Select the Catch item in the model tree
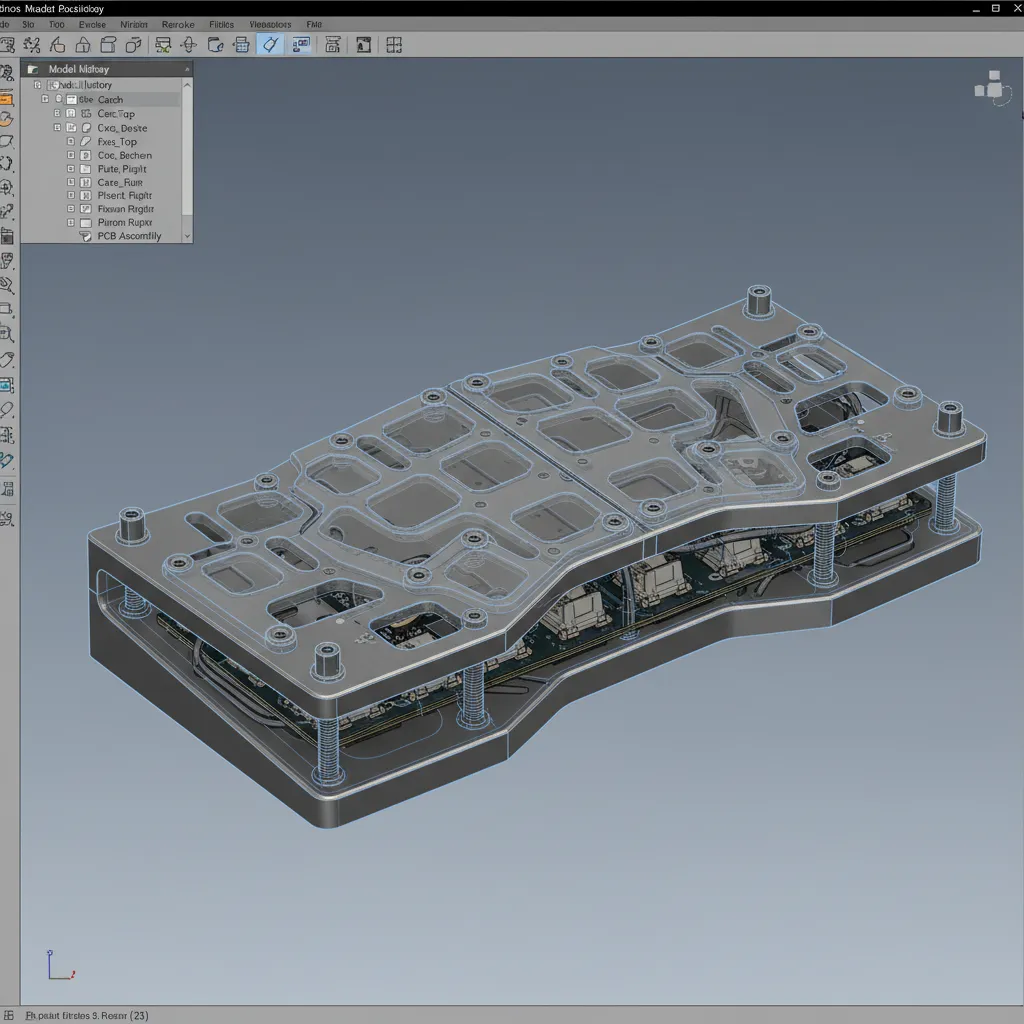 coord(110,99)
